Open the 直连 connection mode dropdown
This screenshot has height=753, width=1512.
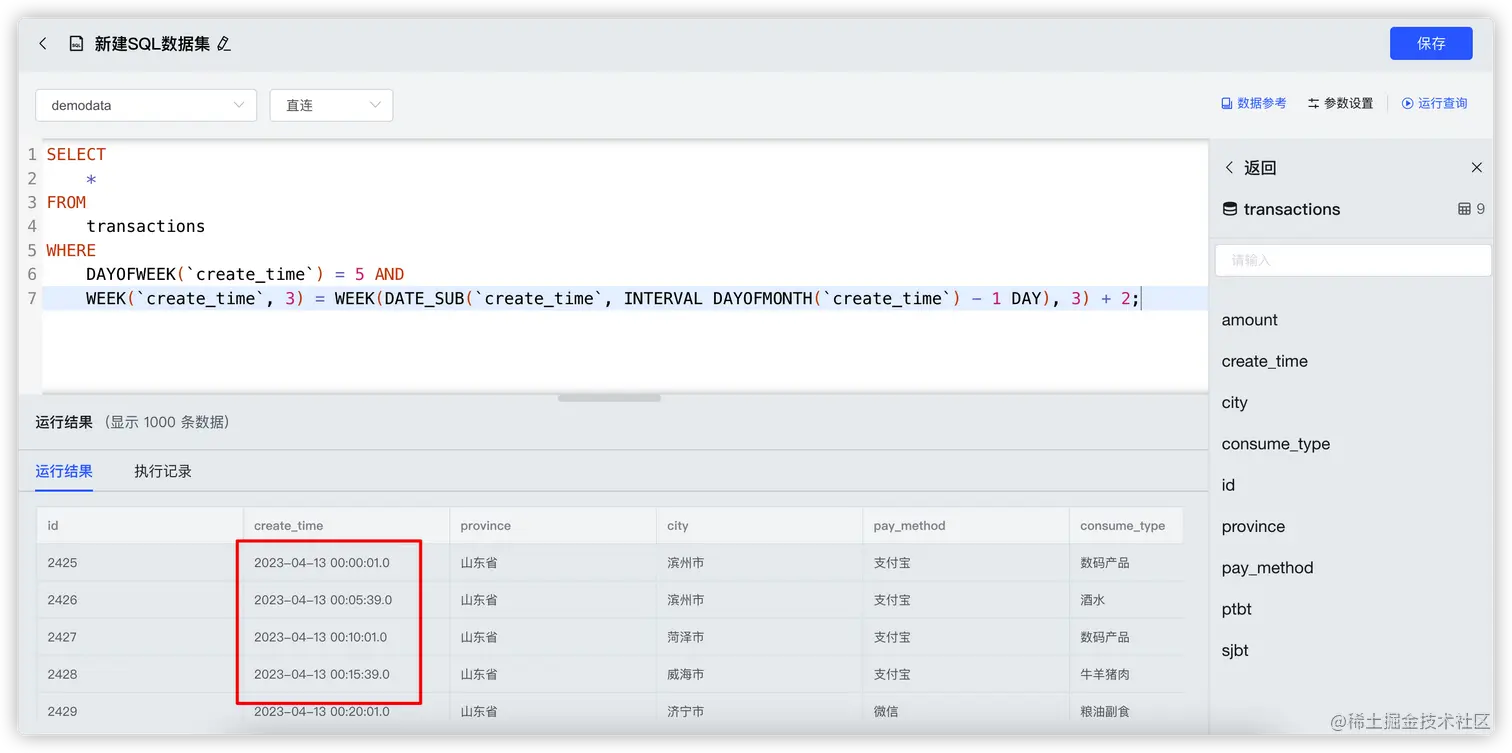point(331,105)
